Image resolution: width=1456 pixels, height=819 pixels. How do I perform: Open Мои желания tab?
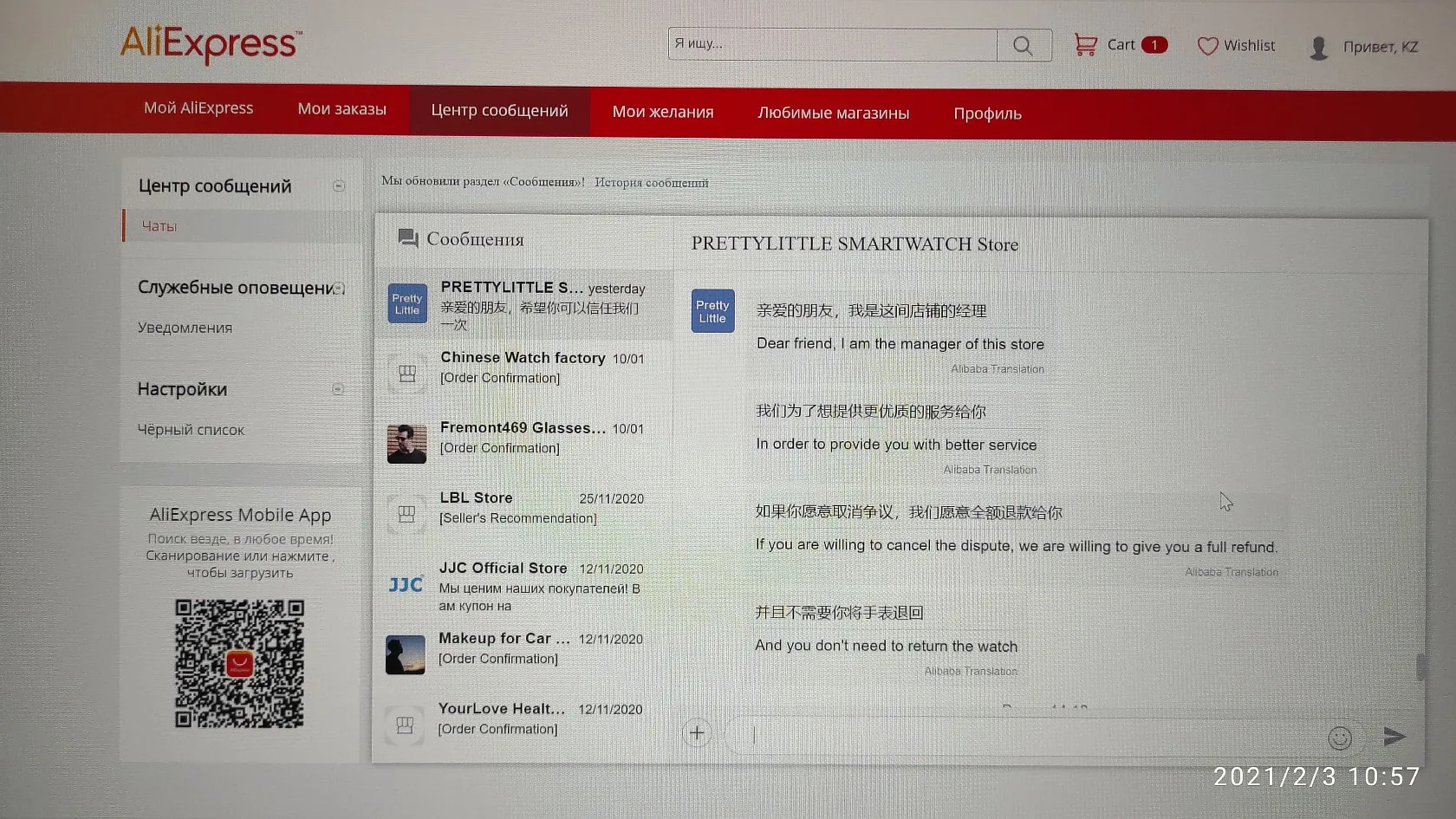coord(663,112)
